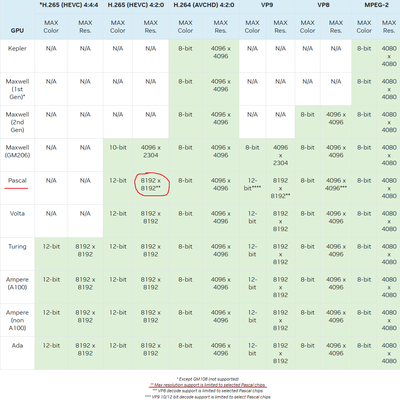Image resolution: width=400 pixels, height=400 pixels.
Task: Click the MPEG-2 column header
Action: pos(376,5)
